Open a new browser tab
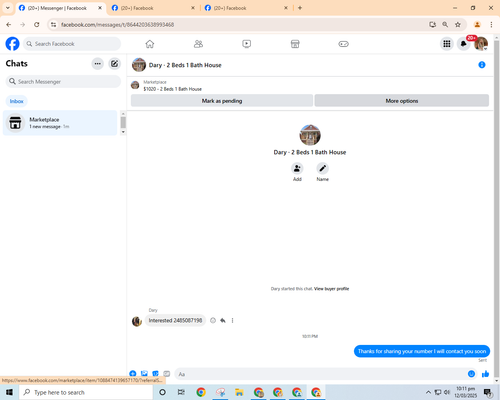Screen dimensions: 500x400 tap(300, 8)
